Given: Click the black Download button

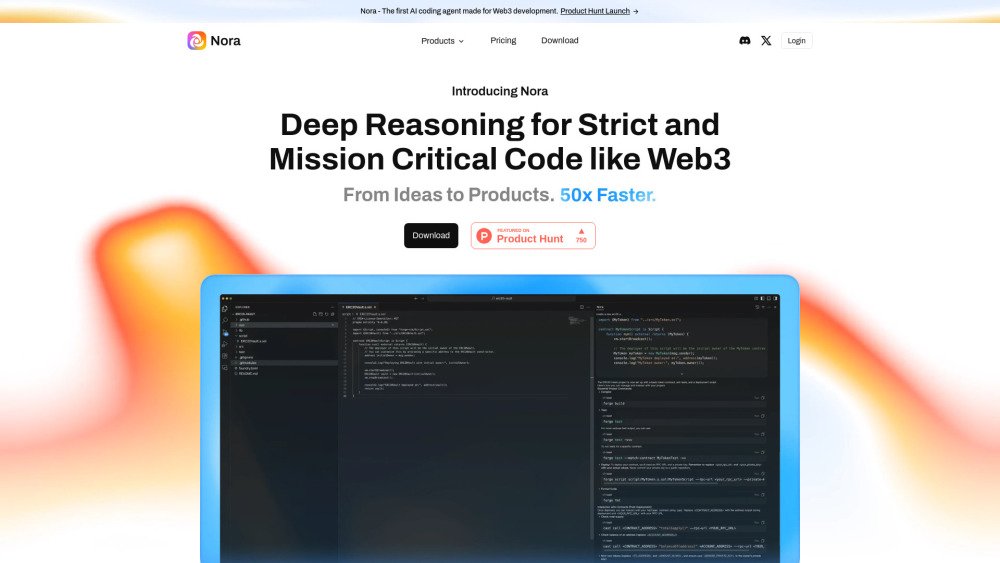Looking at the screenshot, I should tap(431, 236).
